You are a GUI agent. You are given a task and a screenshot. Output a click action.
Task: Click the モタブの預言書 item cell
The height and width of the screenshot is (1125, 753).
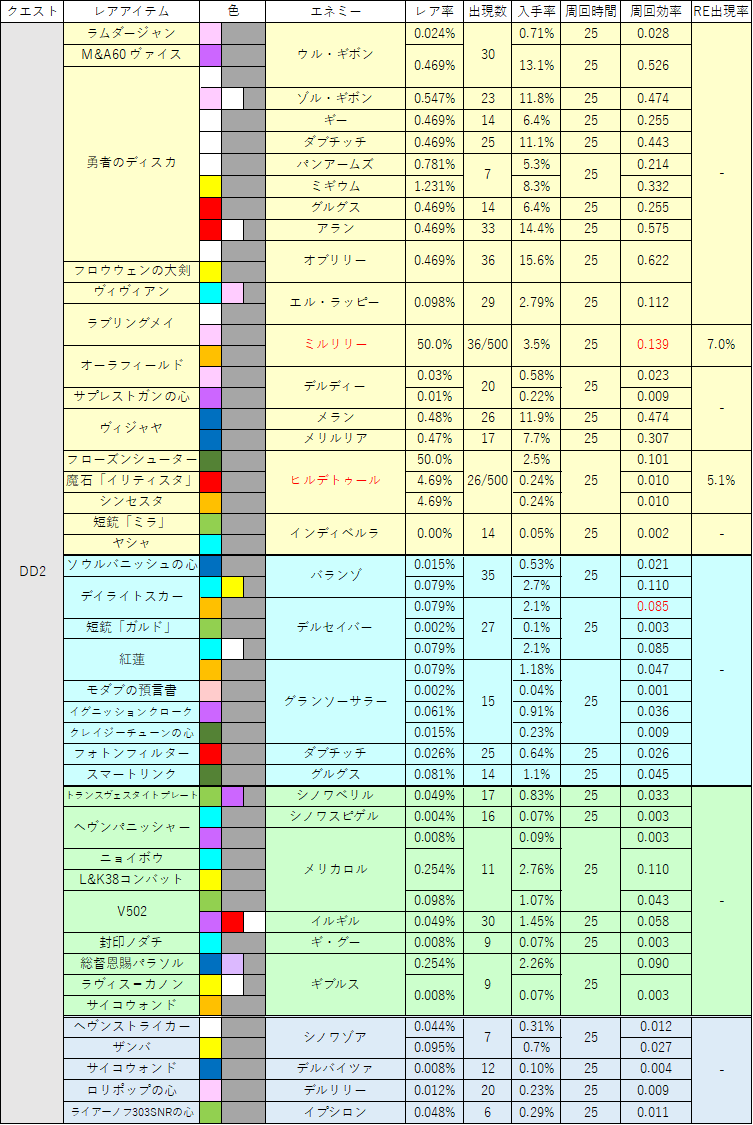click(x=131, y=691)
